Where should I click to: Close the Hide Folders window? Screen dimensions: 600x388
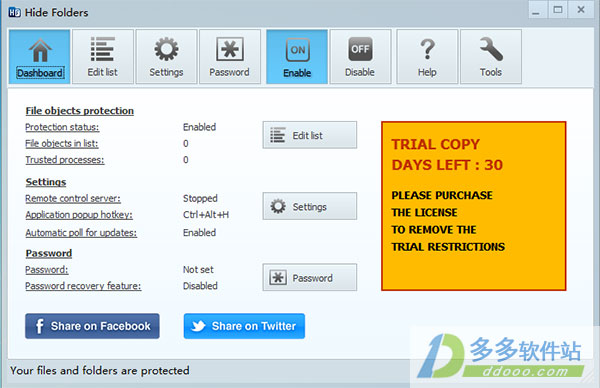point(581,10)
